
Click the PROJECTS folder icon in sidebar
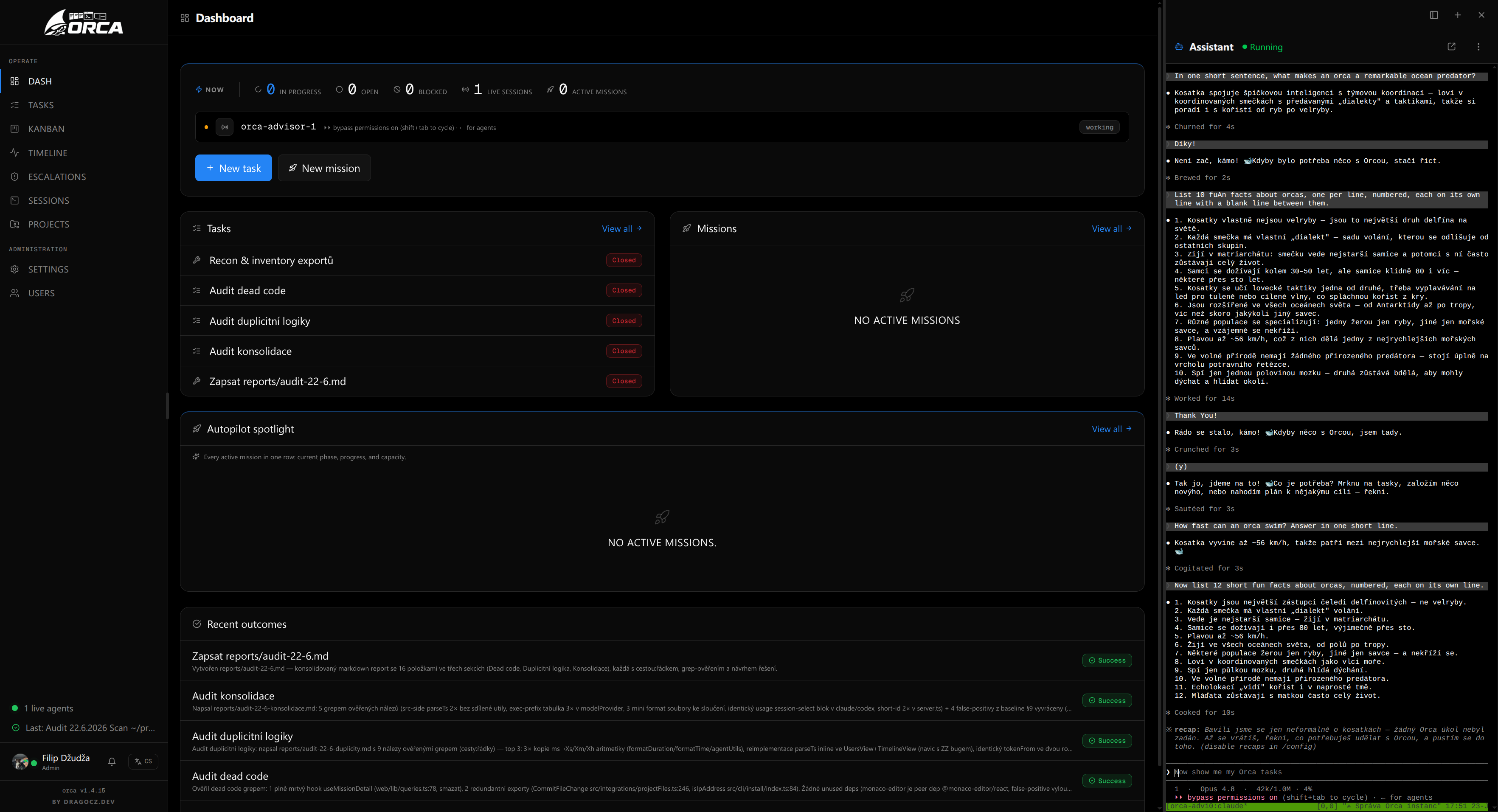point(15,225)
